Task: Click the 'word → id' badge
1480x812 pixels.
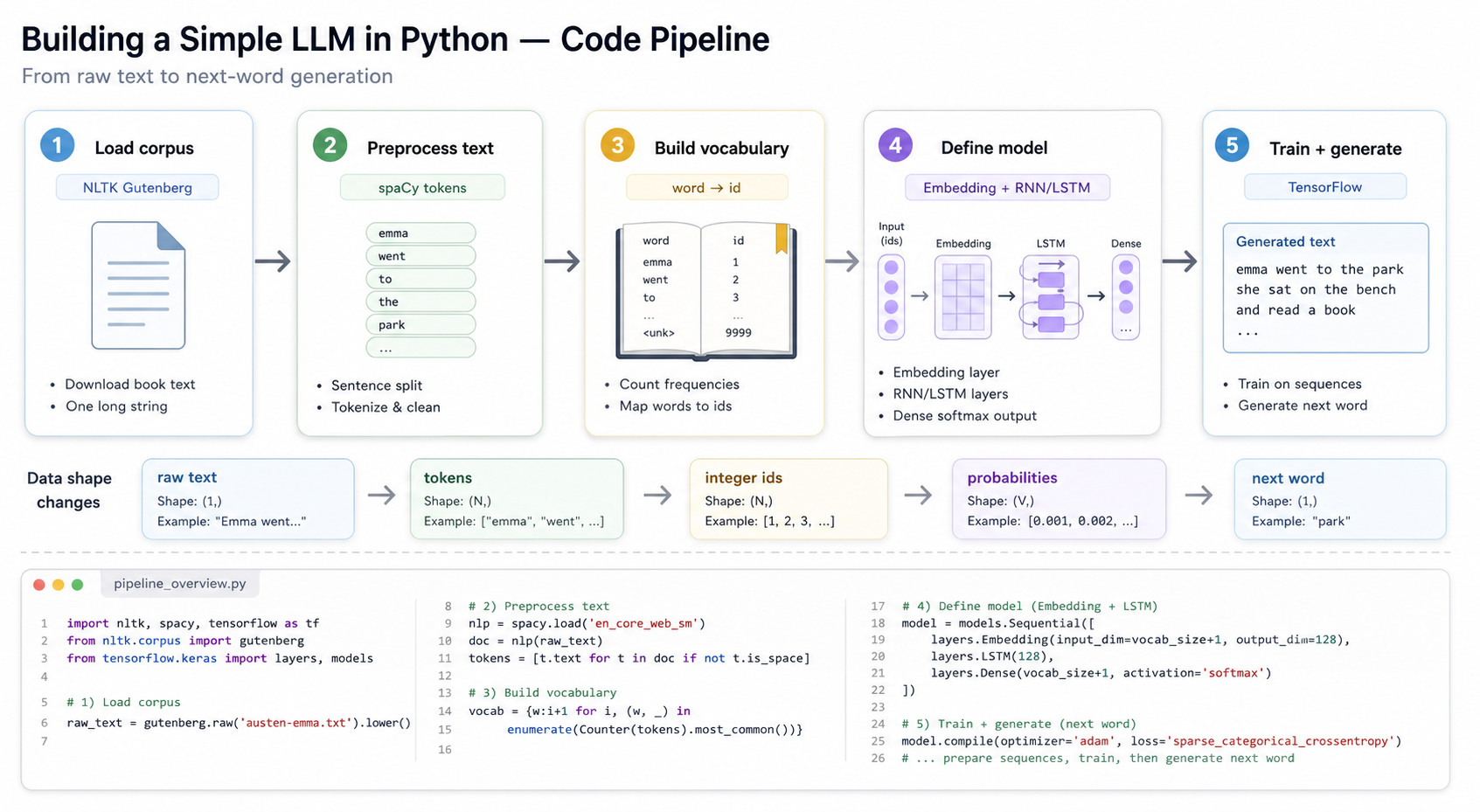Action: coord(706,187)
